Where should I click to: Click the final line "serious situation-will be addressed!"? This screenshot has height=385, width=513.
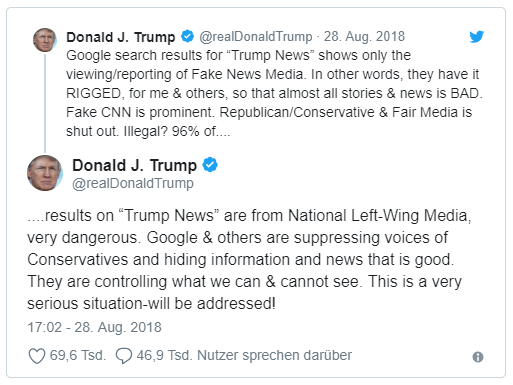(x=151, y=304)
